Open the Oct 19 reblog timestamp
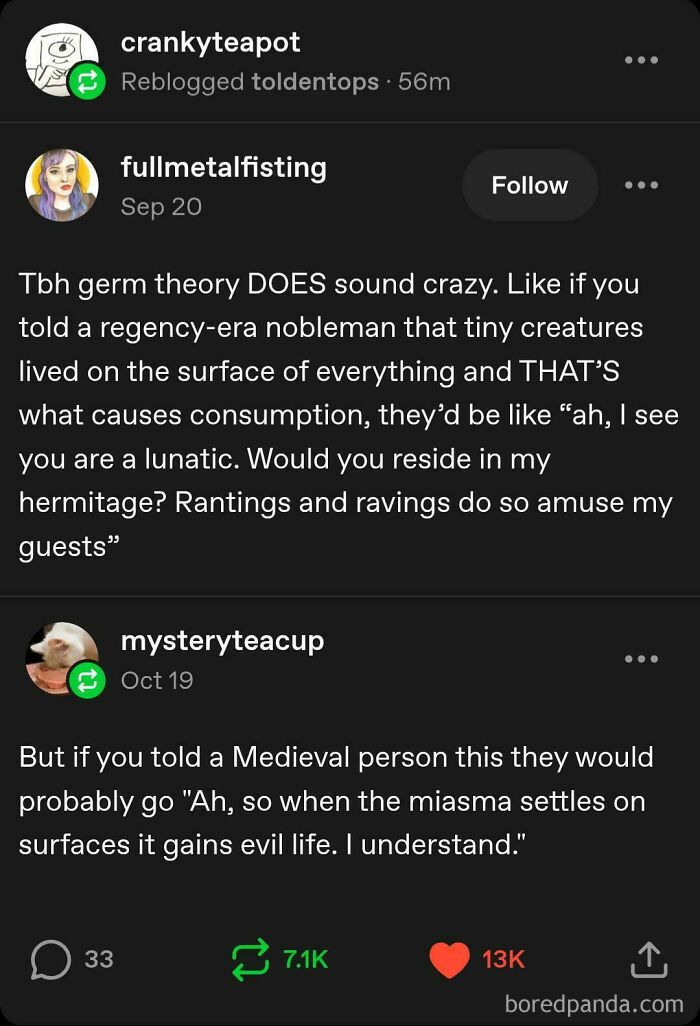The width and height of the screenshot is (700, 1026). 157,680
